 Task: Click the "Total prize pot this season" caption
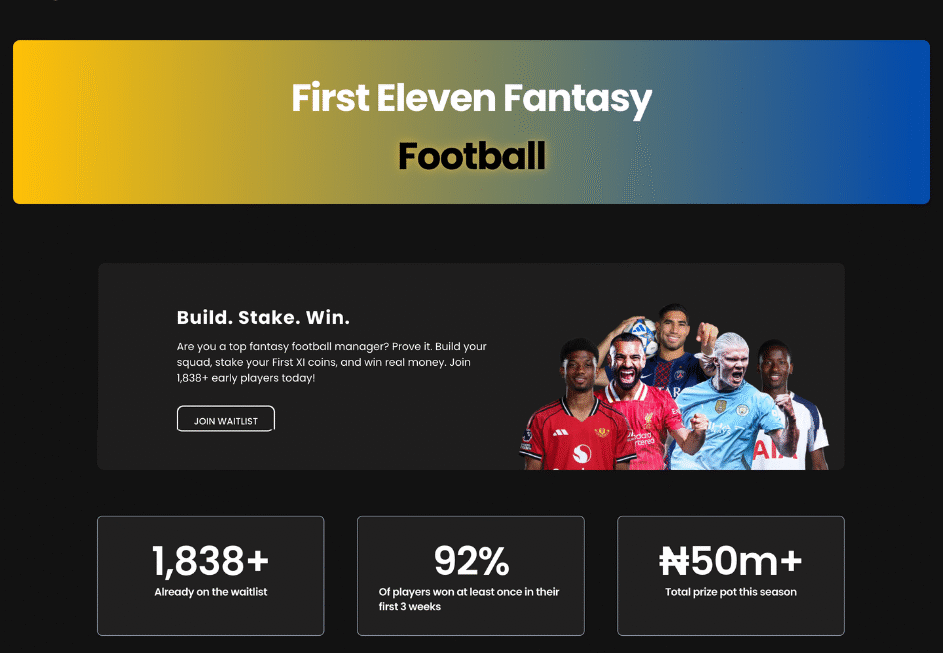pos(730,592)
